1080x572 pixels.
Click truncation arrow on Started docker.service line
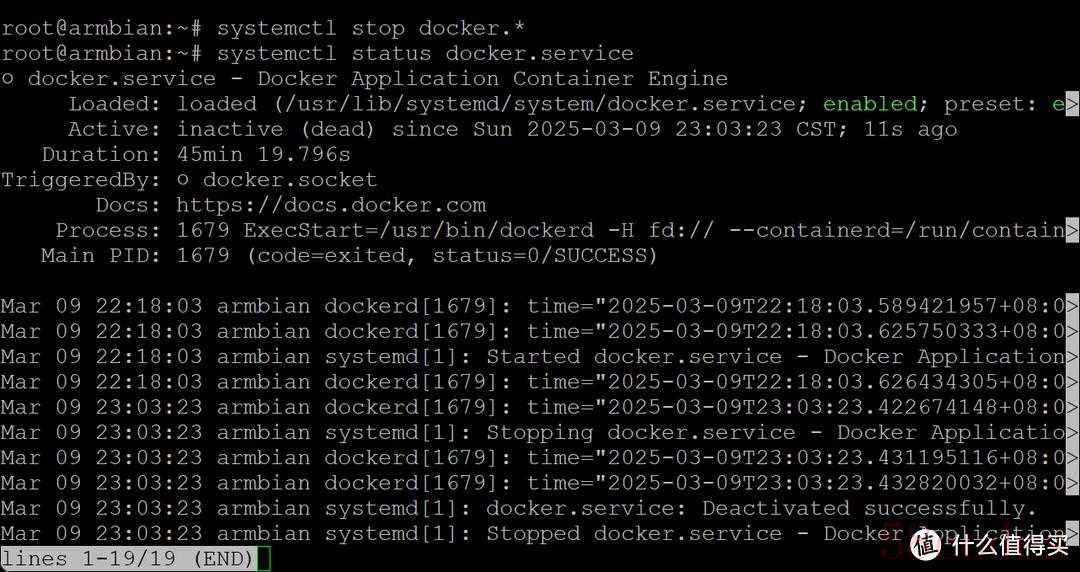1073,357
